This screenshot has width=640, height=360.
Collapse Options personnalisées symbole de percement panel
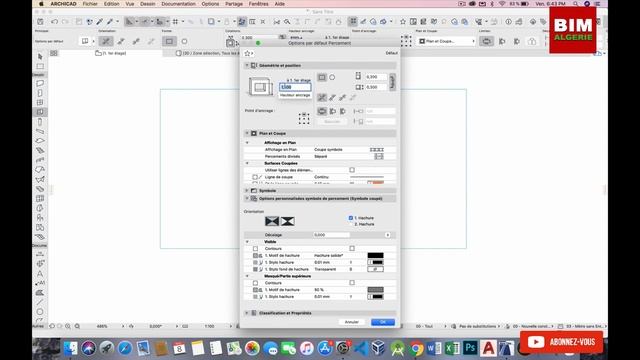coord(247,198)
